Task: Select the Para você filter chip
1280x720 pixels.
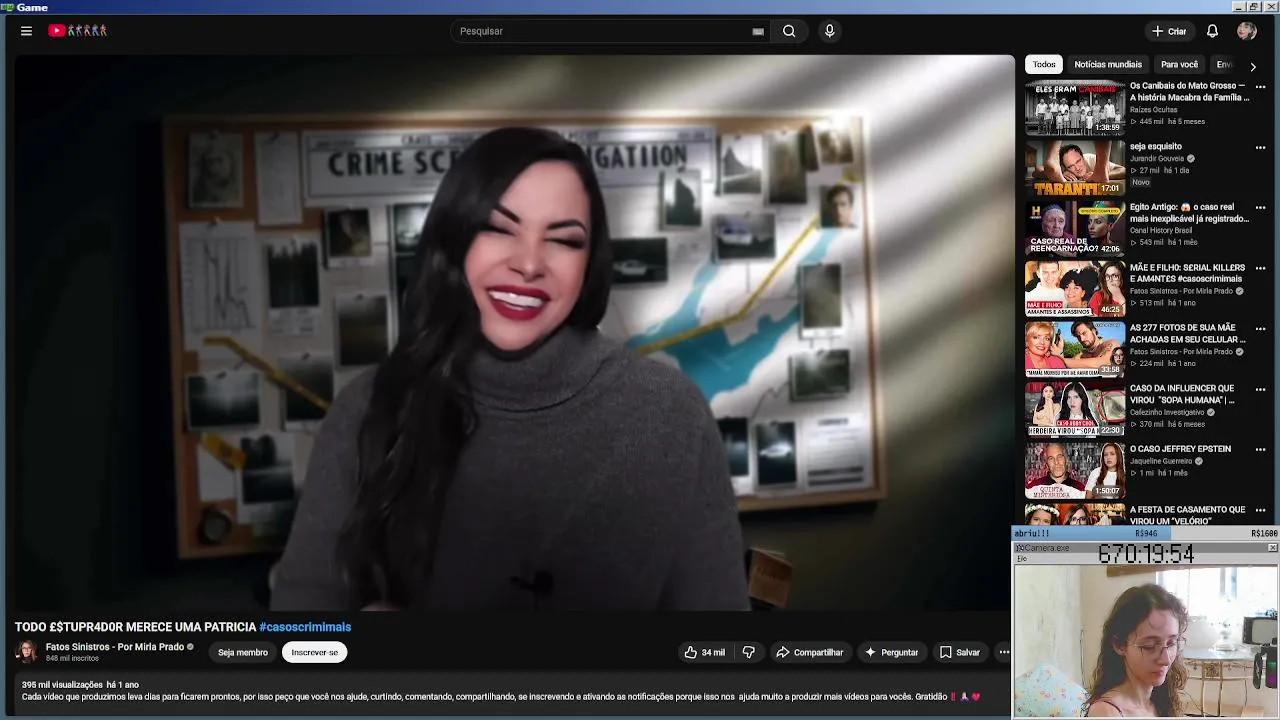Action: (x=1179, y=64)
